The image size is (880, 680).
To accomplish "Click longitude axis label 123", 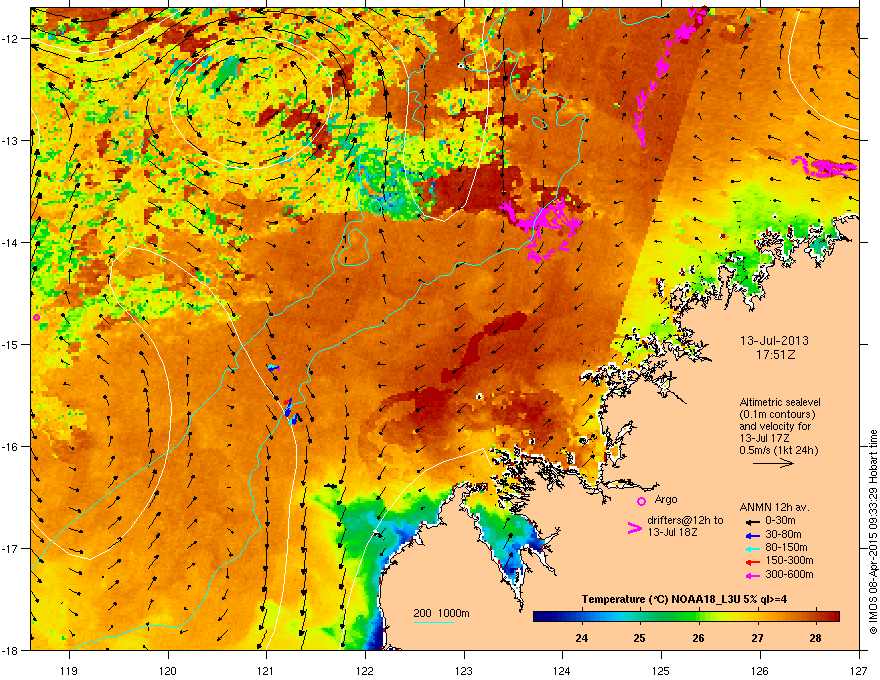I will (464, 670).
